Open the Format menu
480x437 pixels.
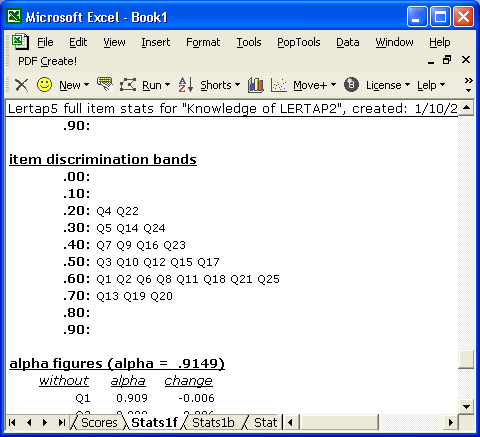(x=203, y=42)
